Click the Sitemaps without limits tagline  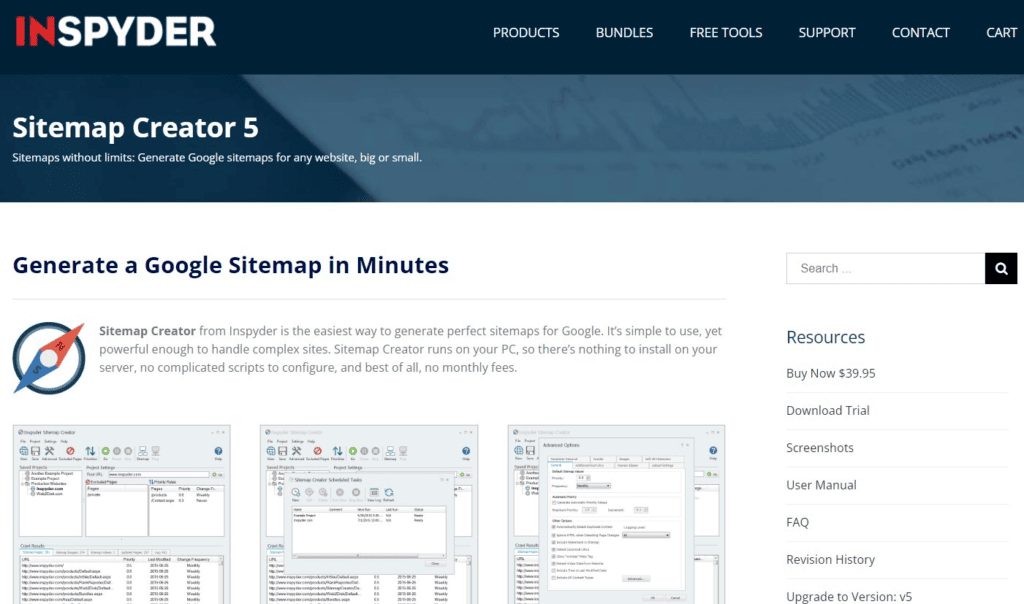tap(217, 157)
